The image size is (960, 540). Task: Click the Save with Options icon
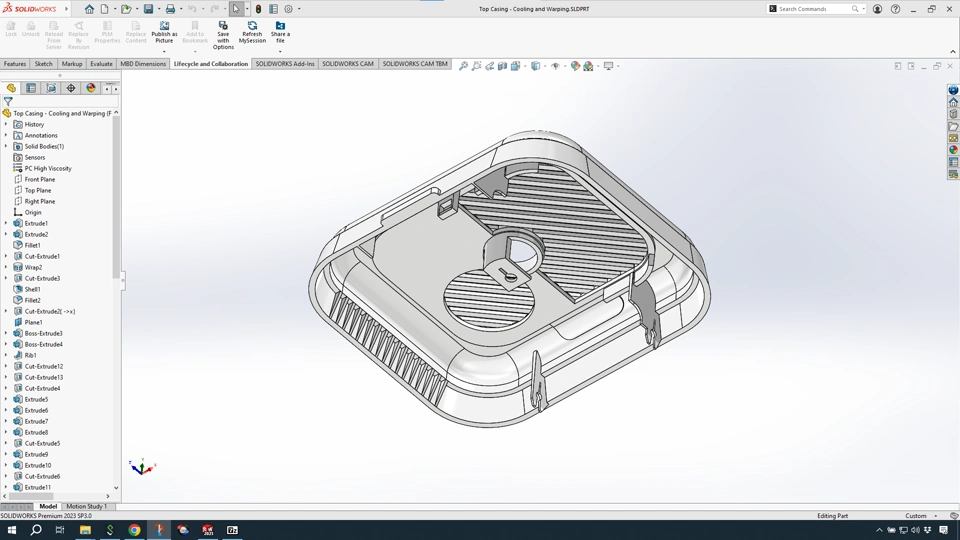[223, 27]
